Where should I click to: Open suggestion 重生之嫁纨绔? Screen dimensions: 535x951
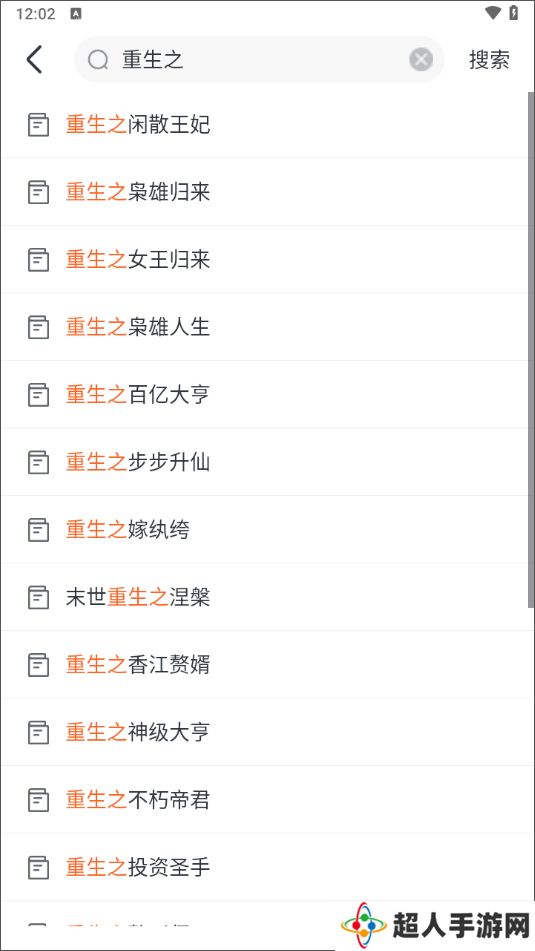tap(263, 529)
